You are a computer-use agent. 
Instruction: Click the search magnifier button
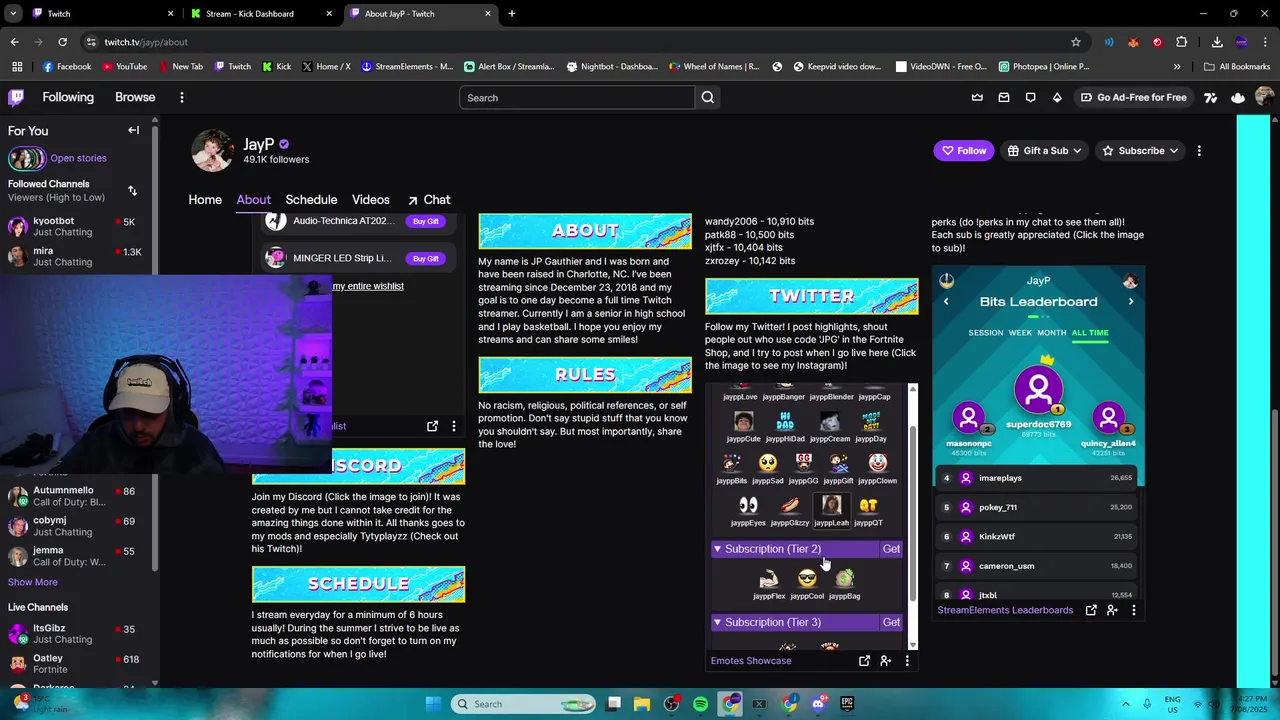708,97
